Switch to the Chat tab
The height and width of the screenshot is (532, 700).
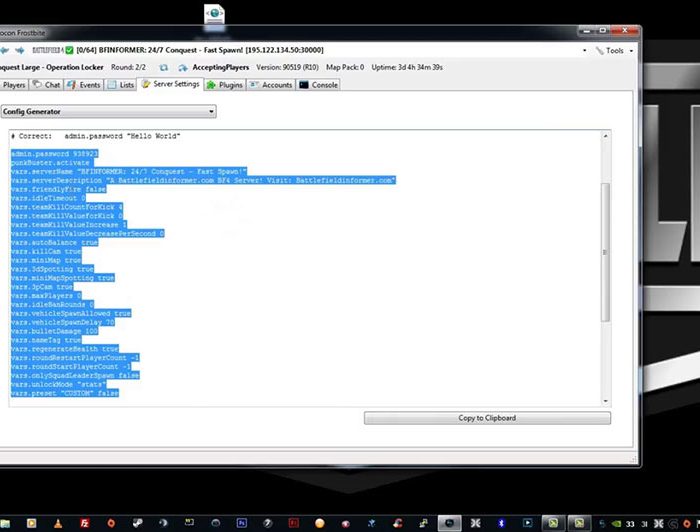coord(47,85)
